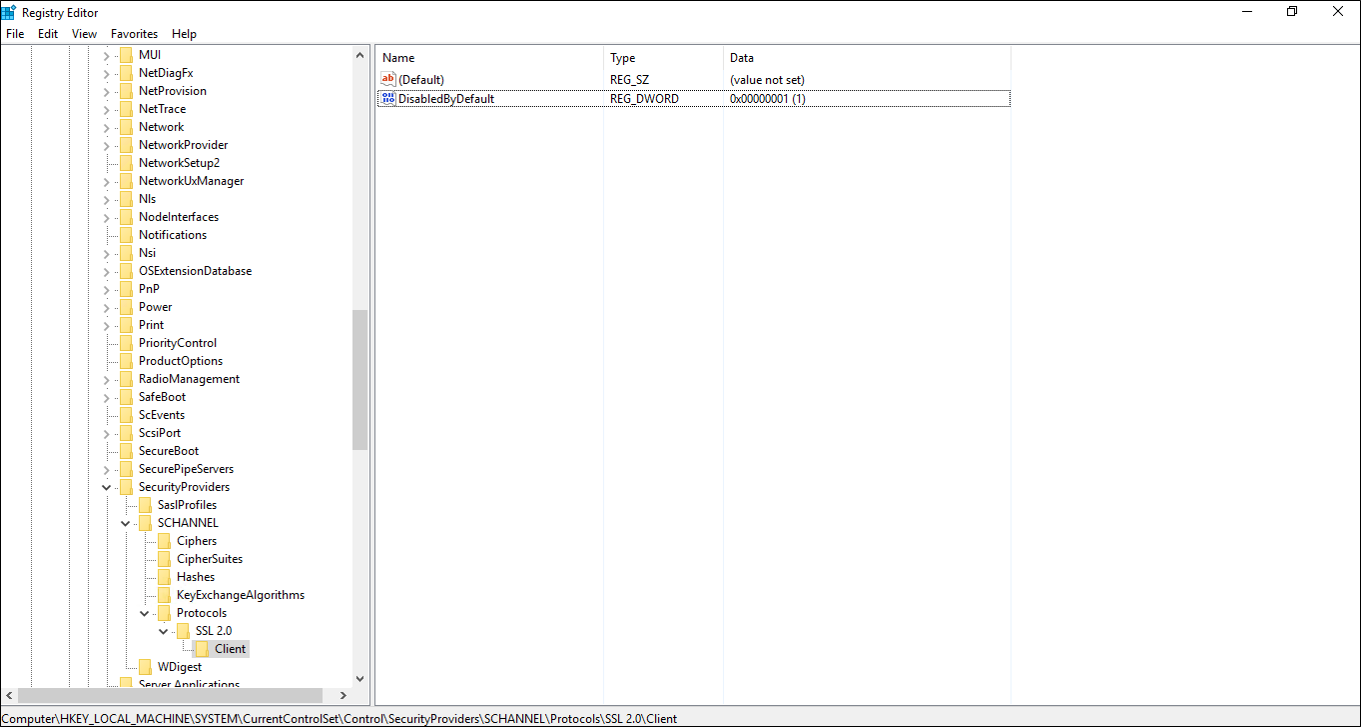Select the SecureBoot folder icon
This screenshot has height=727, width=1361.
click(127, 450)
